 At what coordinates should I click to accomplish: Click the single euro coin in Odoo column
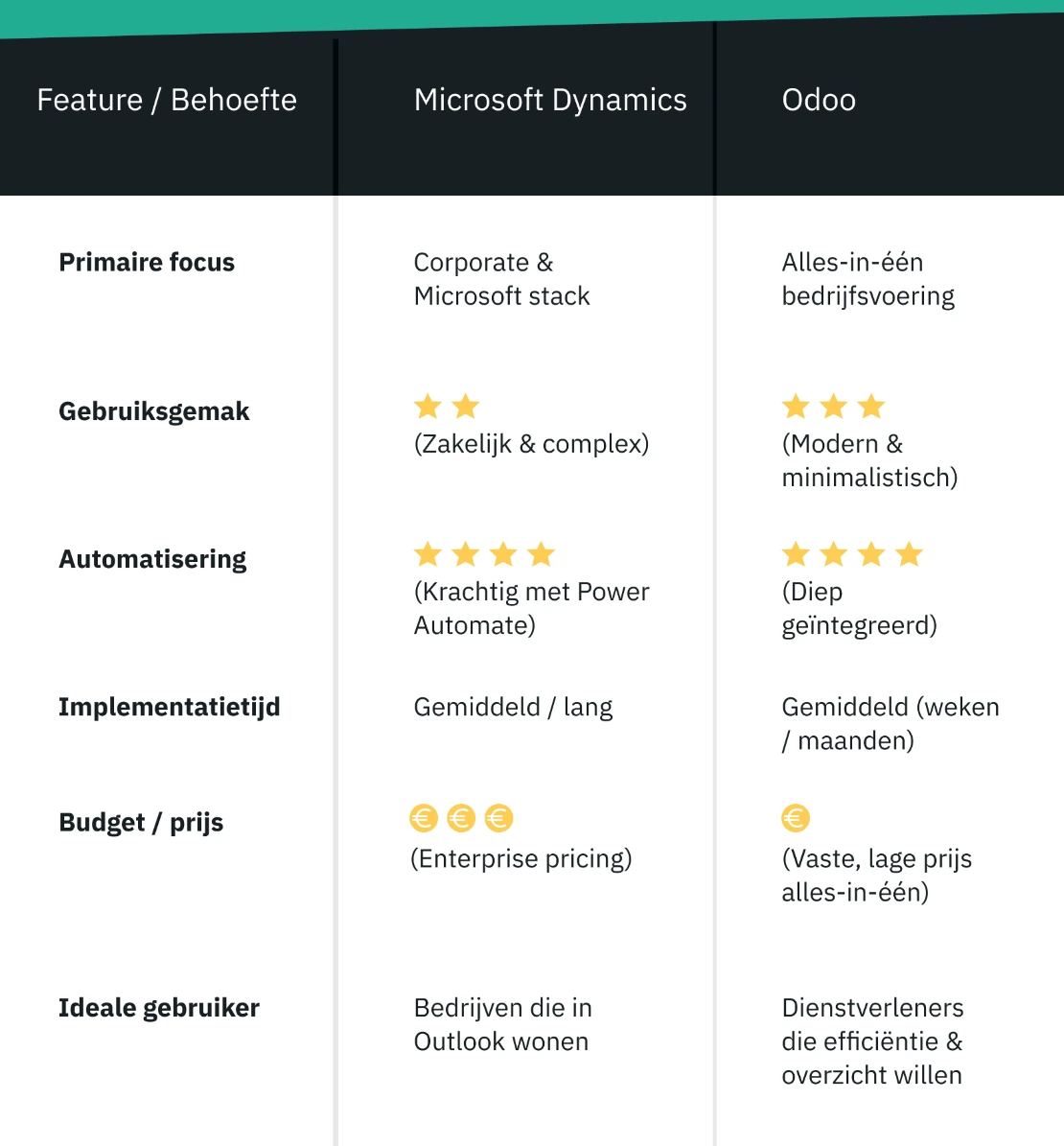coord(796,818)
